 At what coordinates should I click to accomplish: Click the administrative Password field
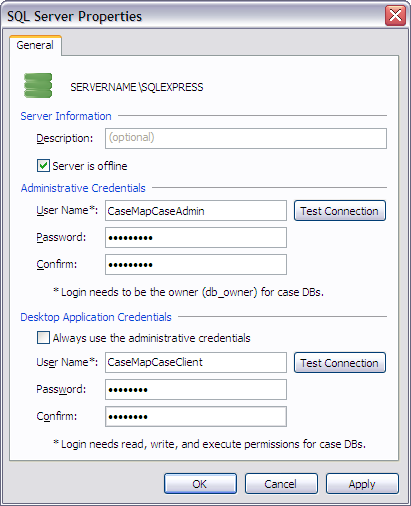click(196, 238)
